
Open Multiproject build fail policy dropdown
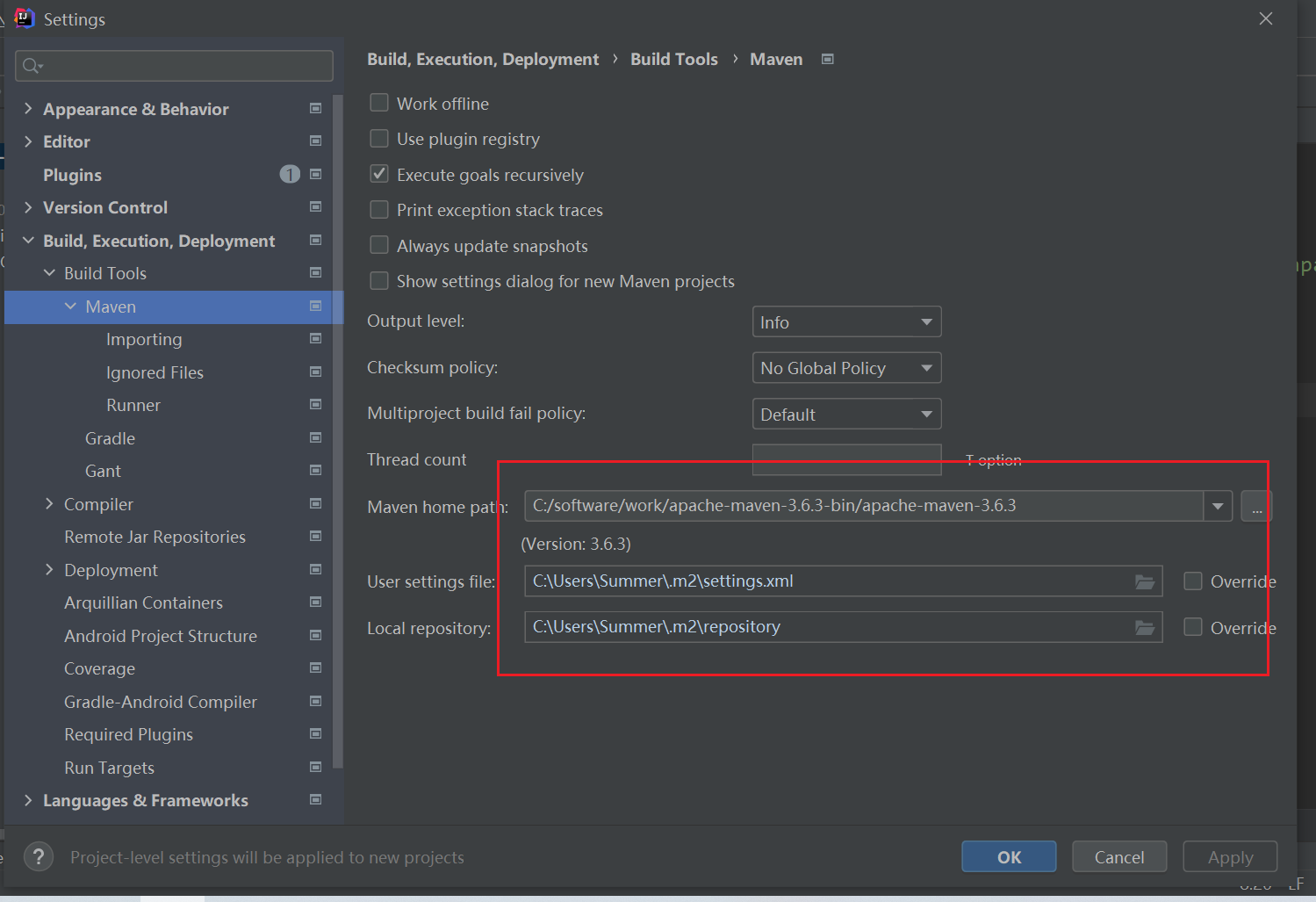click(846, 414)
